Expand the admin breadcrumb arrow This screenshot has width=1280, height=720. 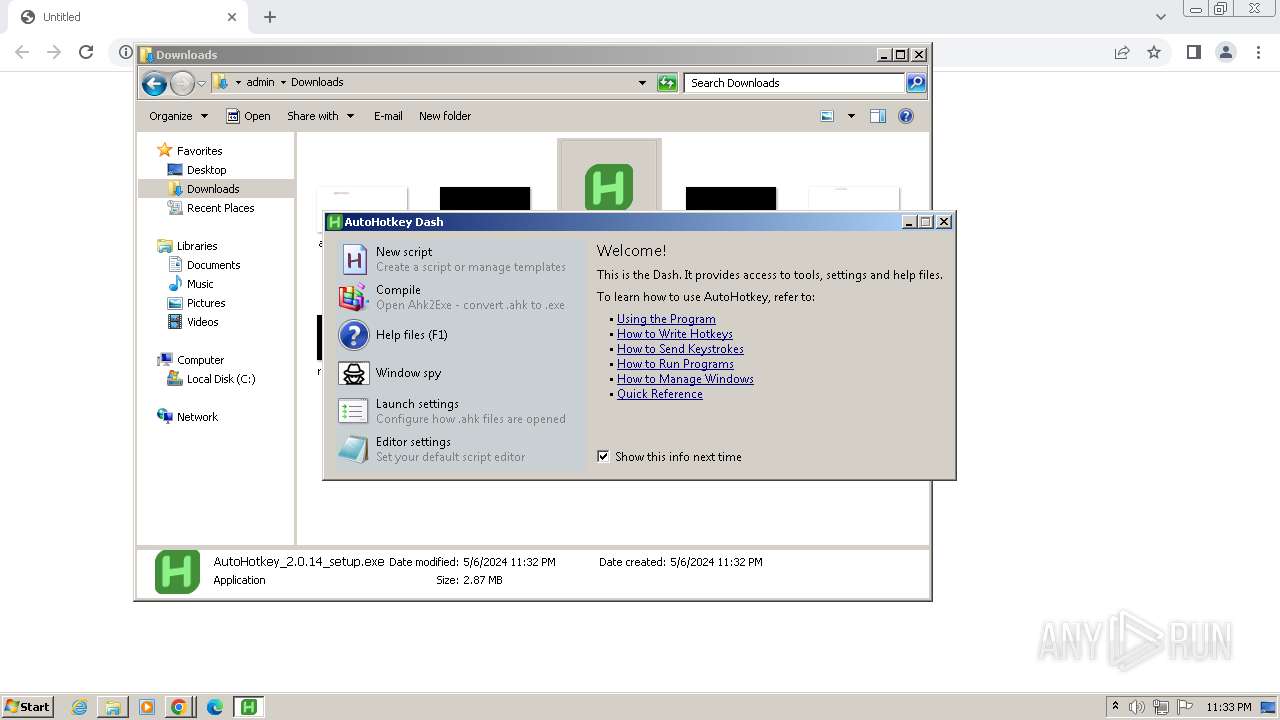[x=283, y=82]
